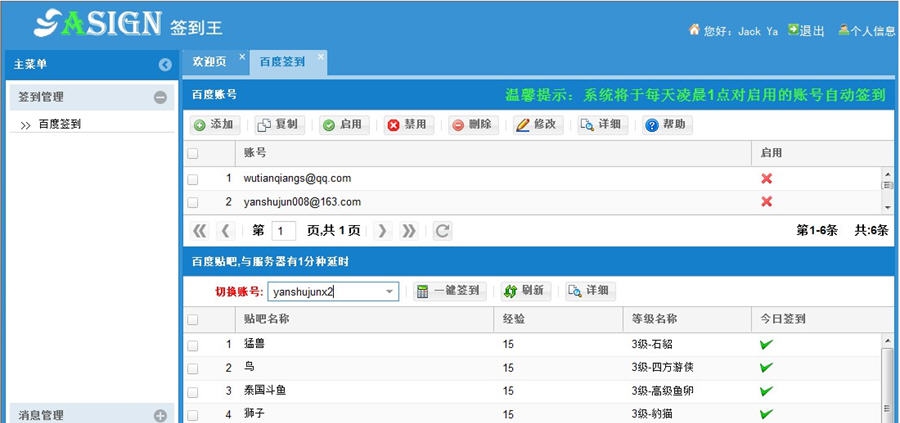The height and width of the screenshot is (423, 900).
Task: Expand the 消息管理 panel with its plus icon
Action: [160, 416]
